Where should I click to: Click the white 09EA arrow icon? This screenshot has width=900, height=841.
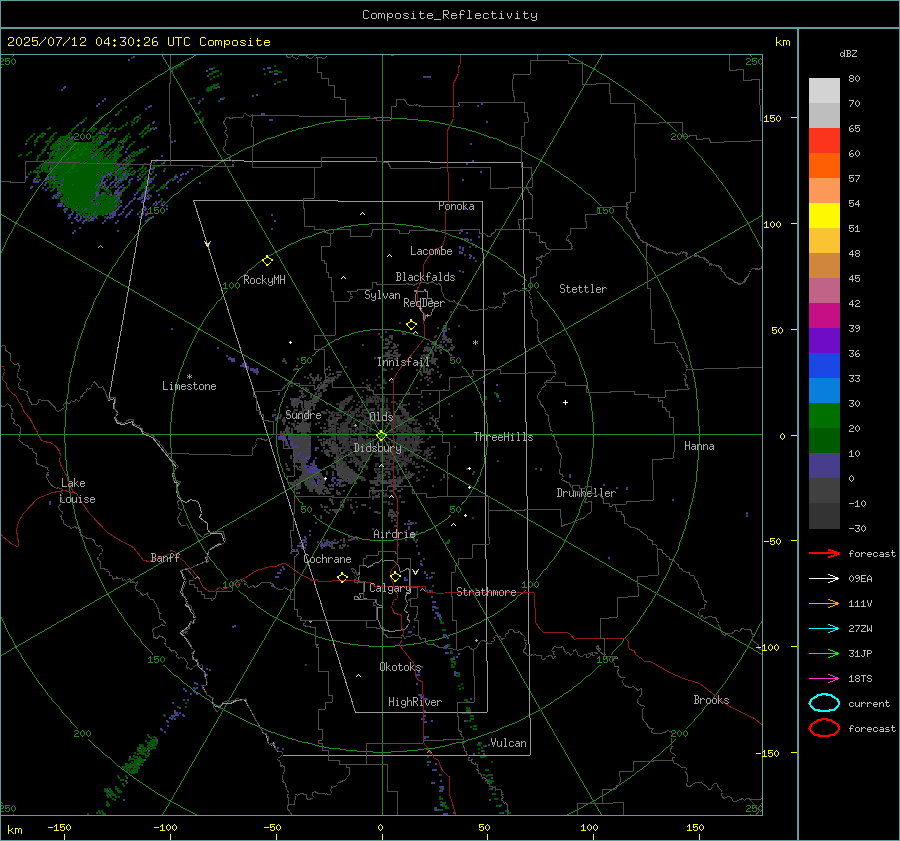pyautogui.click(x=824, y=578)
